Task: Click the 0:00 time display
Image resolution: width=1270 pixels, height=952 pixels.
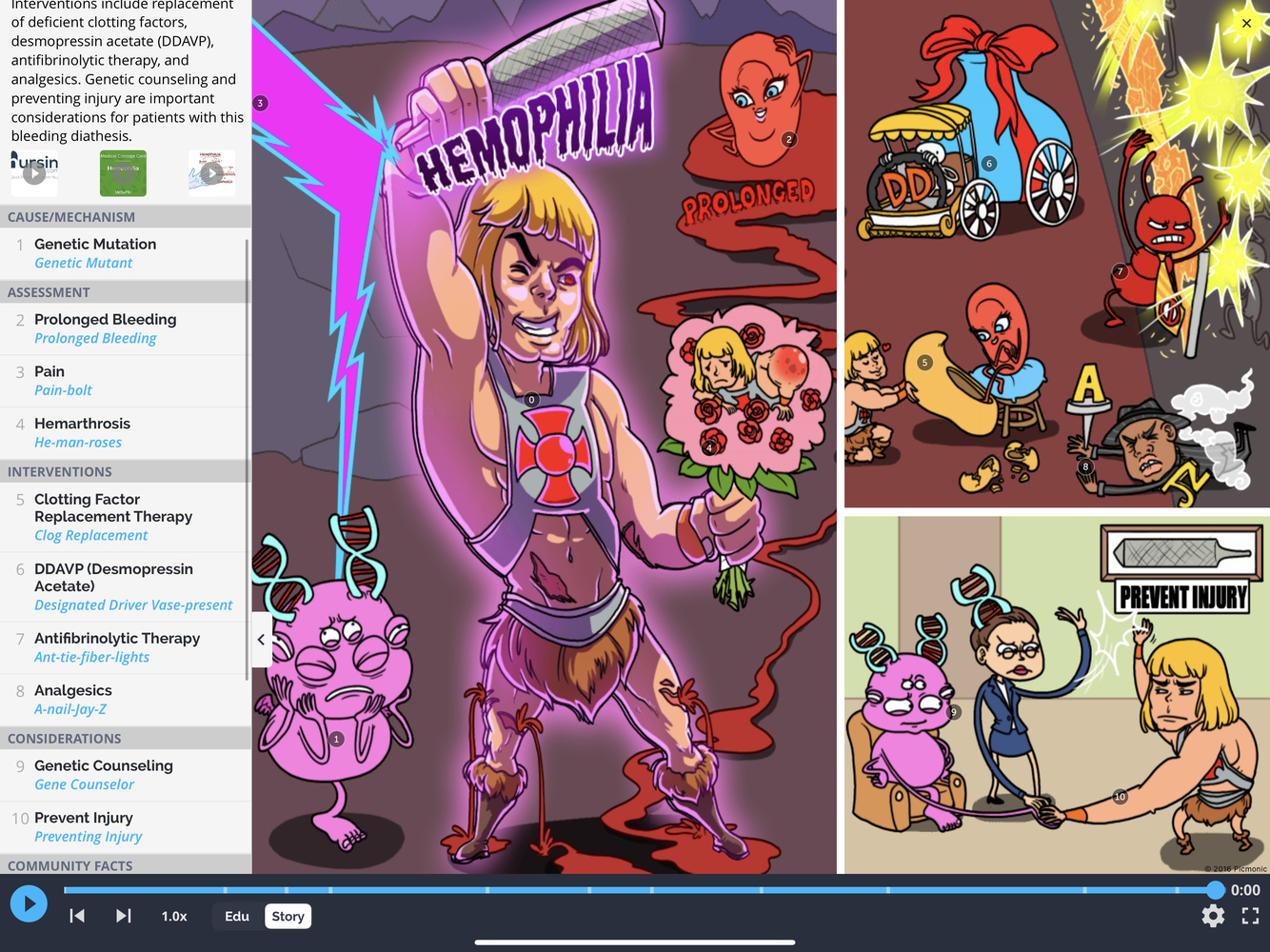Action: [1245, 890]
